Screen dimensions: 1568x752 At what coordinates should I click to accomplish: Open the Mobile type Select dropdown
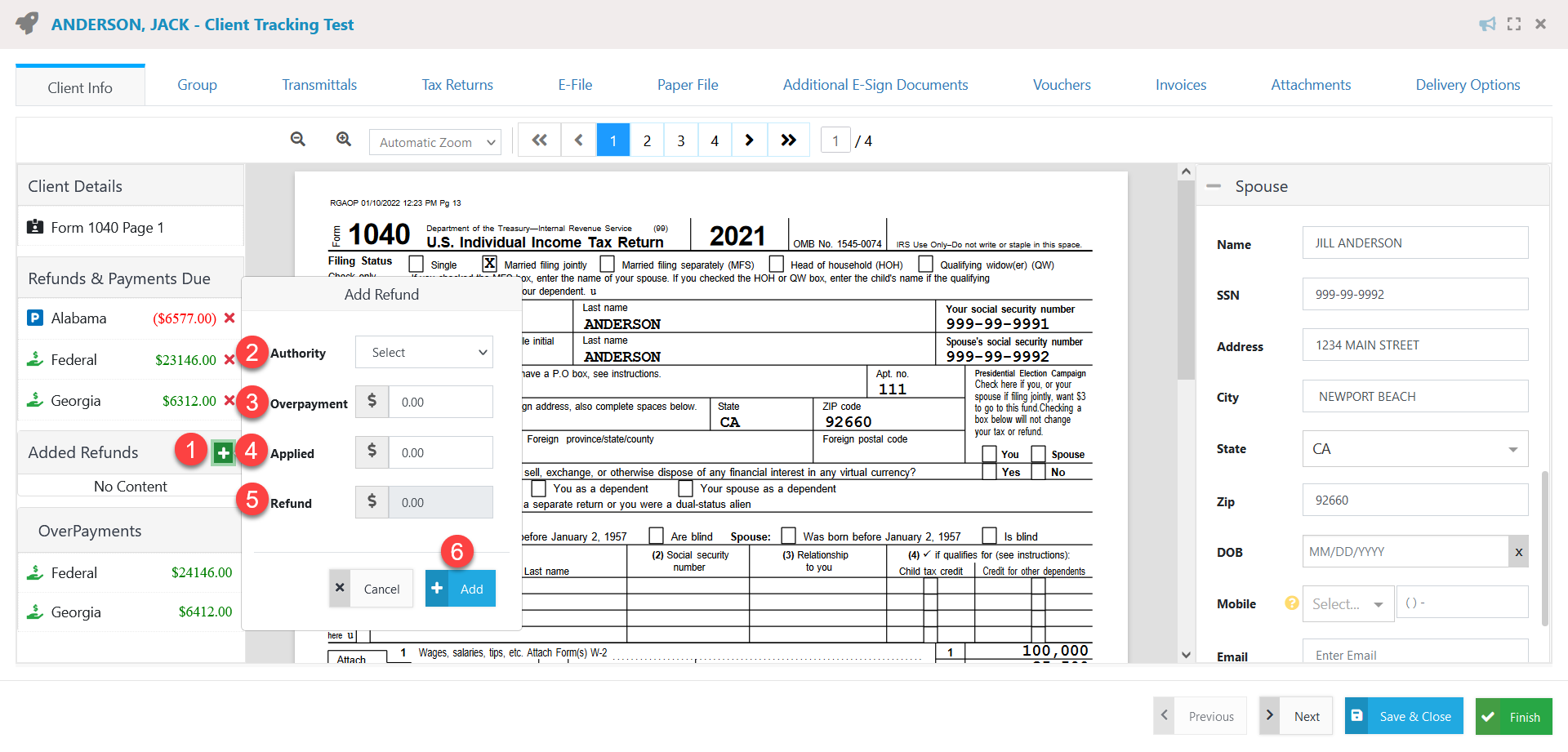coord(1347,604)
